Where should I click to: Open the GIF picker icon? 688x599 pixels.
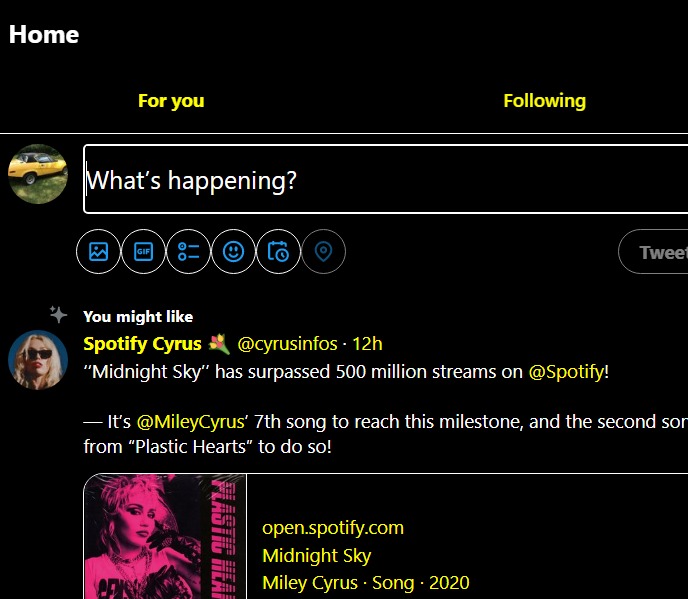coord(143,251)
